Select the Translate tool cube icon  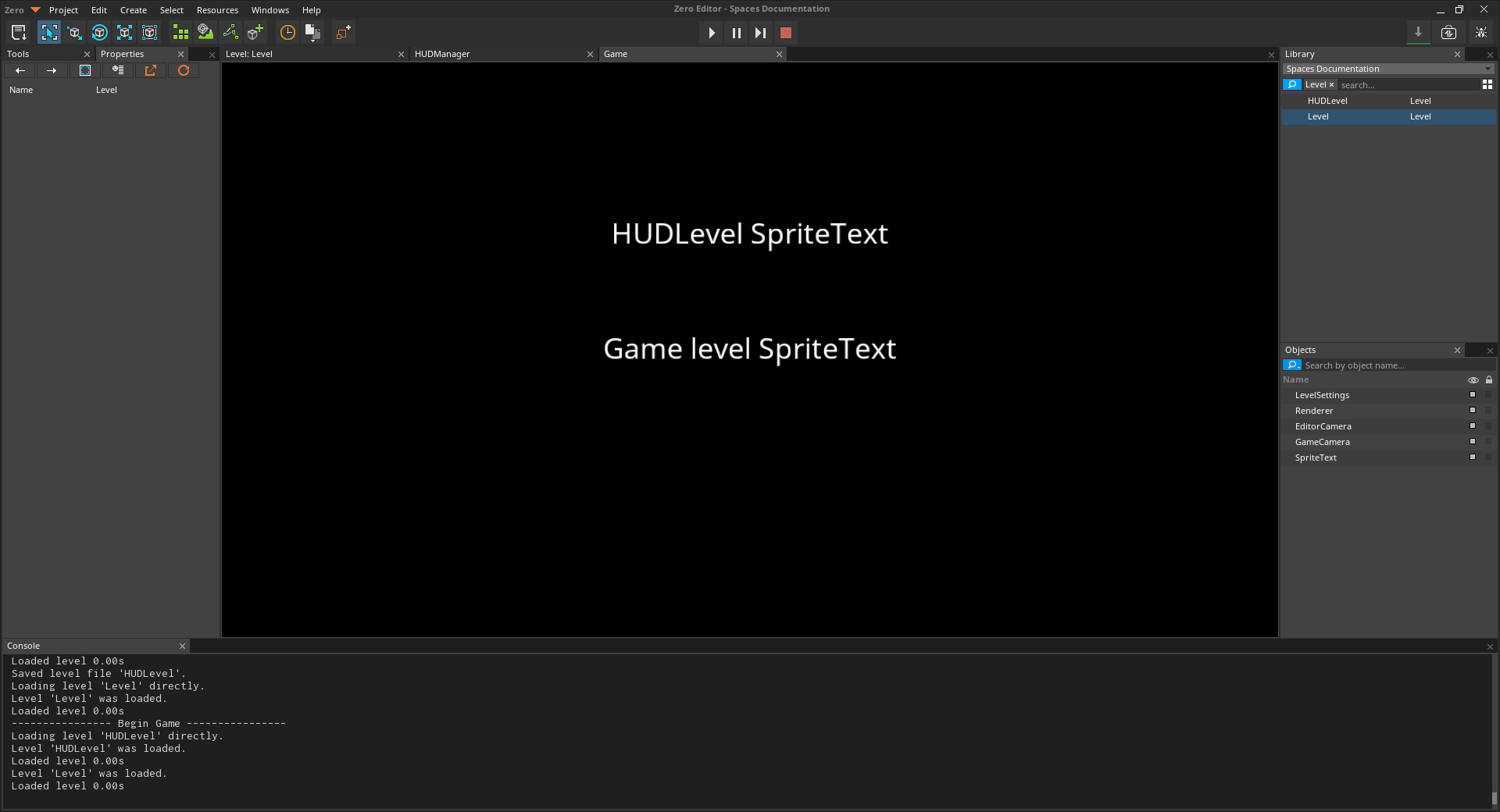click(74, 32)
